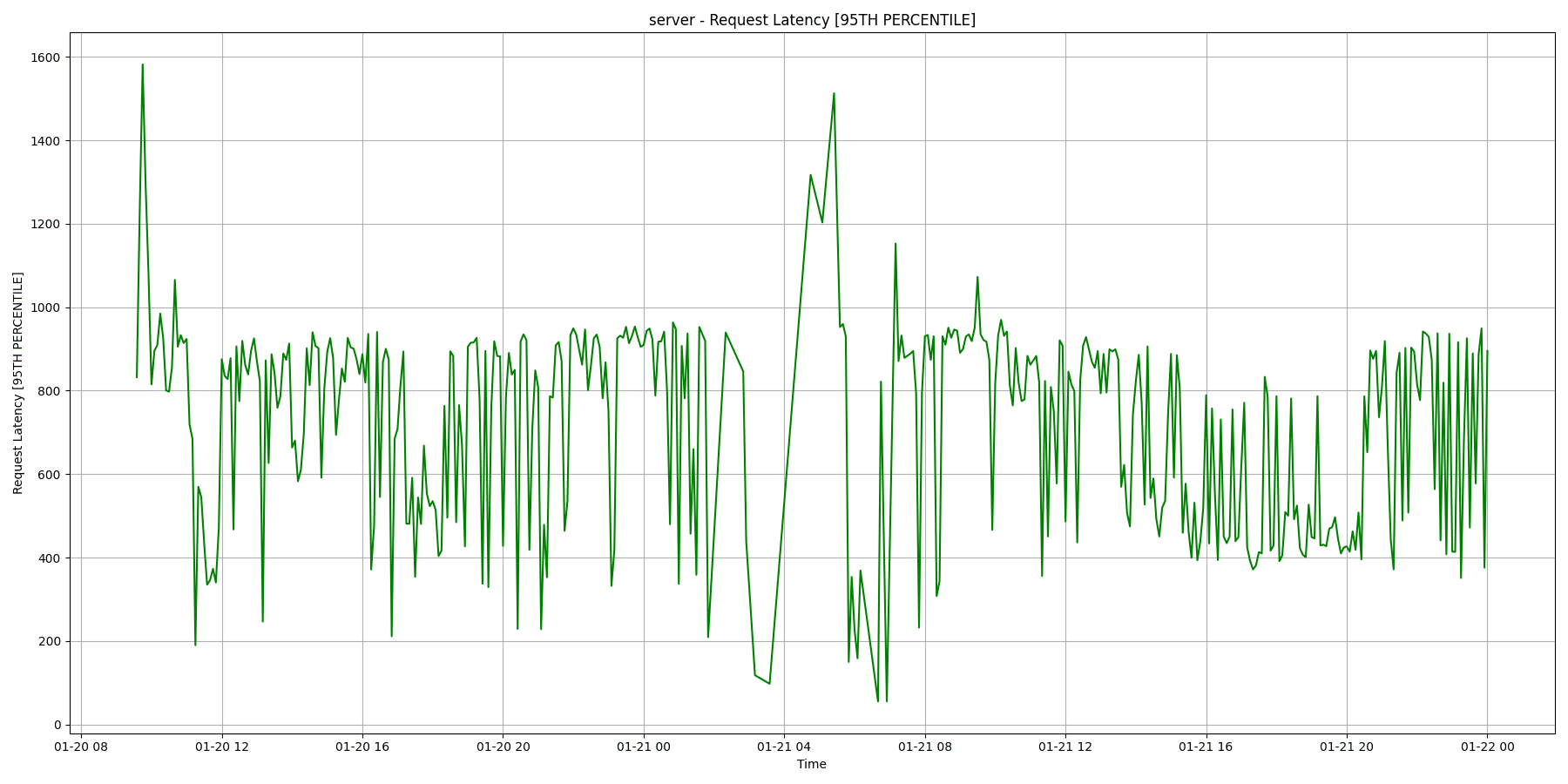This screenshot has width=1568, height=784.
Task: Click the x-axis tick label '01-20 08'
Action: pos(81,747)
